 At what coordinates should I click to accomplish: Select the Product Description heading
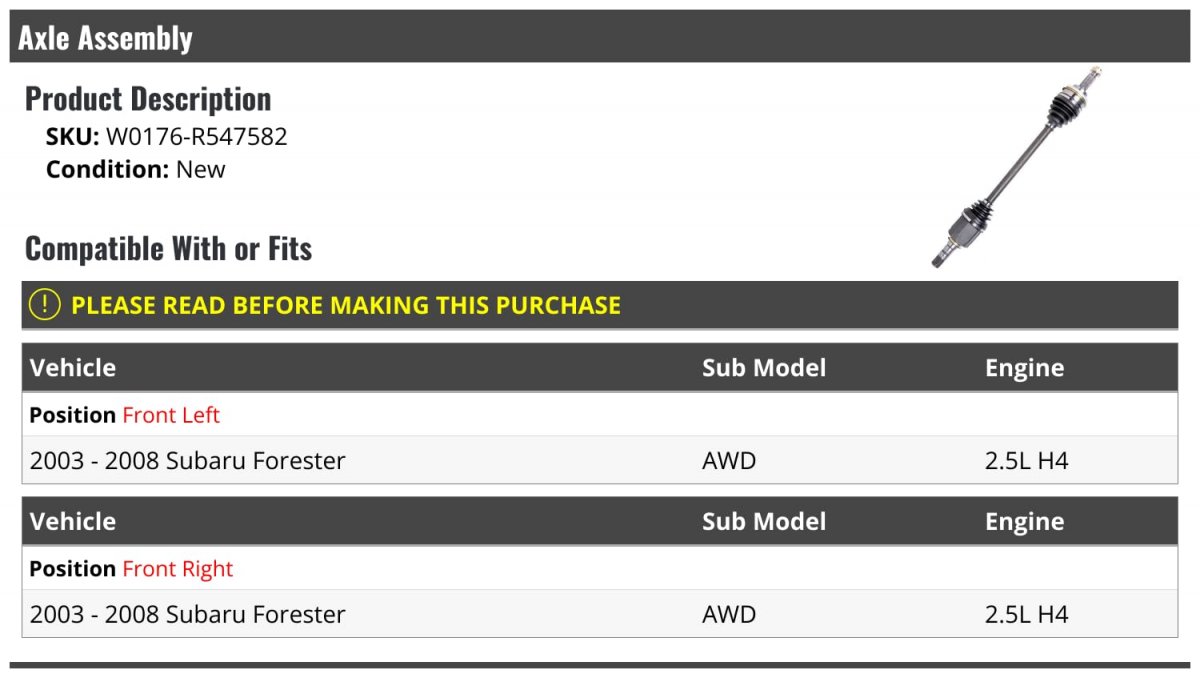pyautogui.click(x=148, y=99)
